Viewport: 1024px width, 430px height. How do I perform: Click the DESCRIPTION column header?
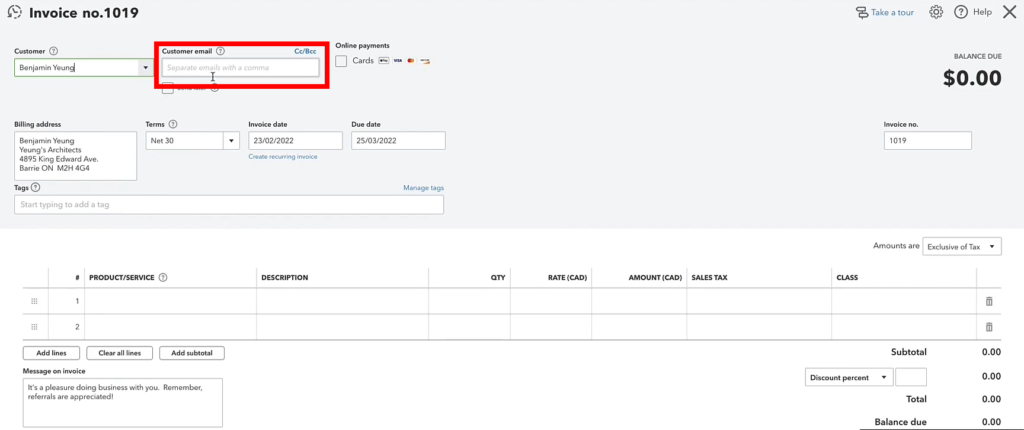pos(285,278)
